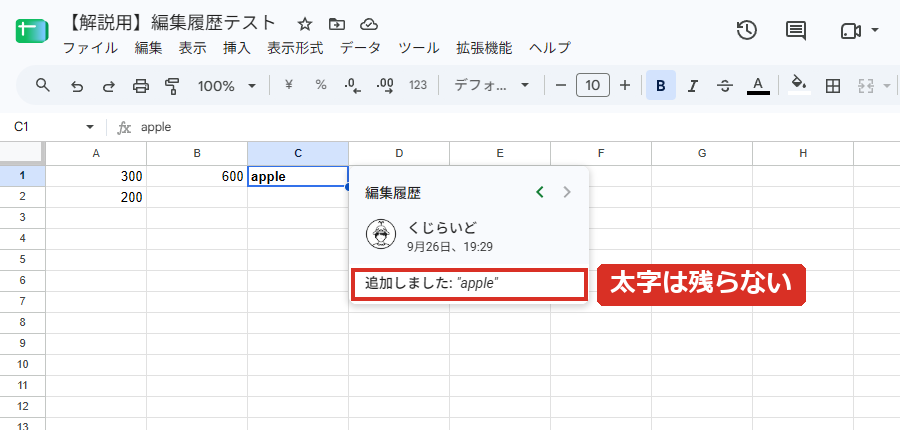Click the formula bar containing apple
Screen dimensions: 900x430
pyautogui.click(x=517, y=127)
